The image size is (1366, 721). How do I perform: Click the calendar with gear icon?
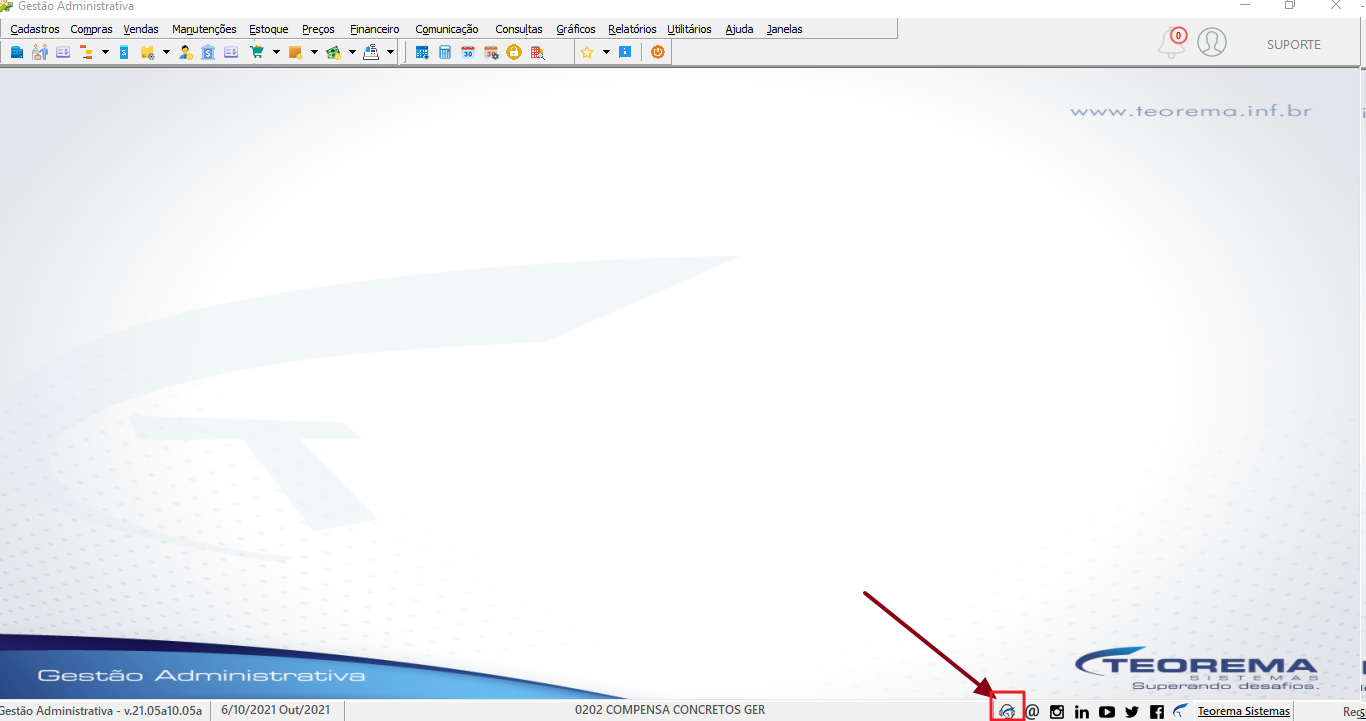pos(491,52)
